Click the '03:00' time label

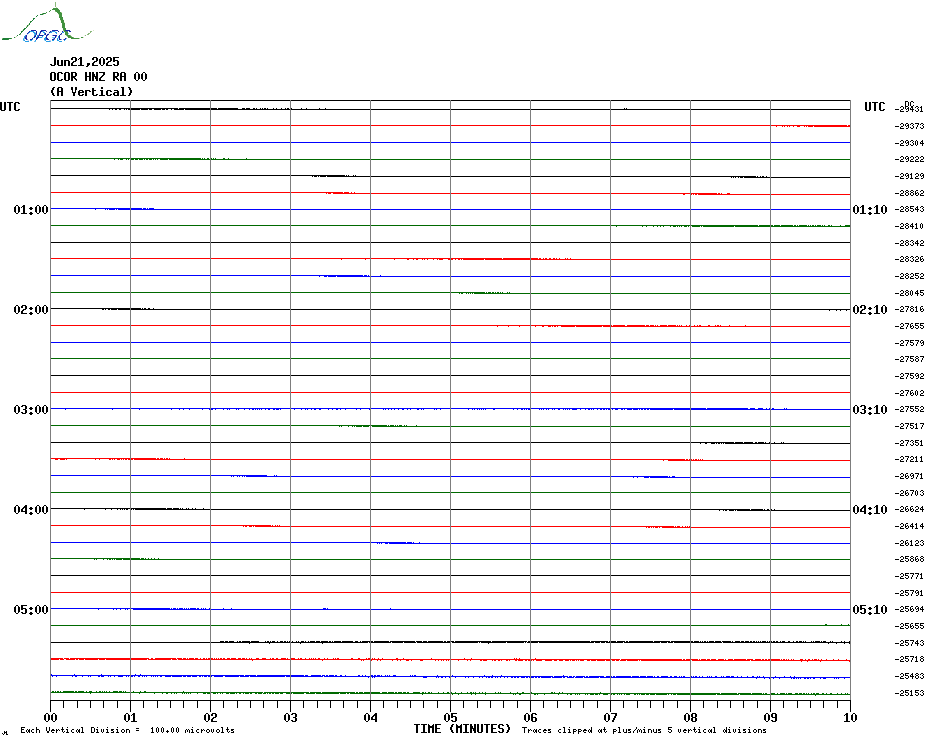31,409
